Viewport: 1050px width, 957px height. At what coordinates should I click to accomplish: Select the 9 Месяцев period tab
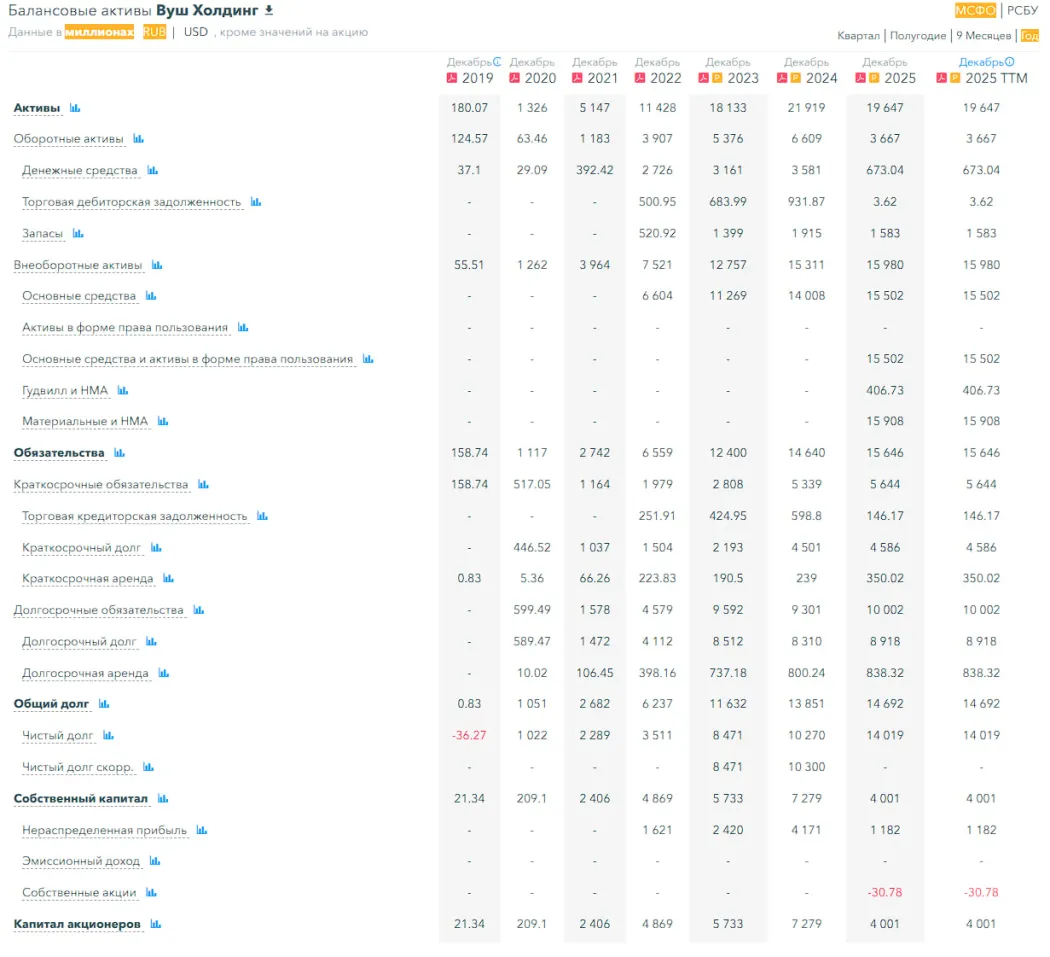pos(983,36)
